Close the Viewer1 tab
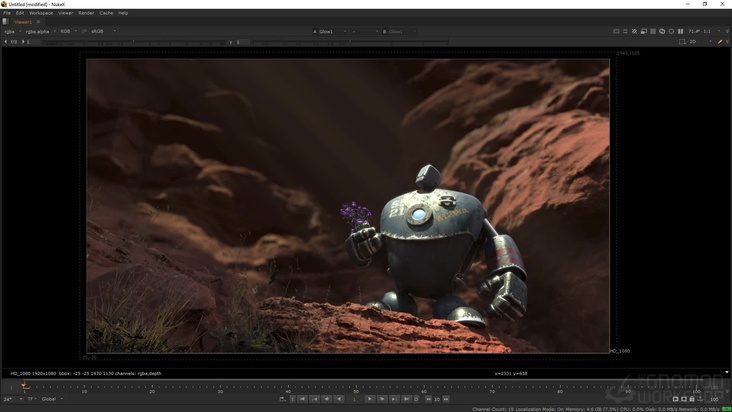The height and width of the screenshot is (412, 732). click(39, 22)
